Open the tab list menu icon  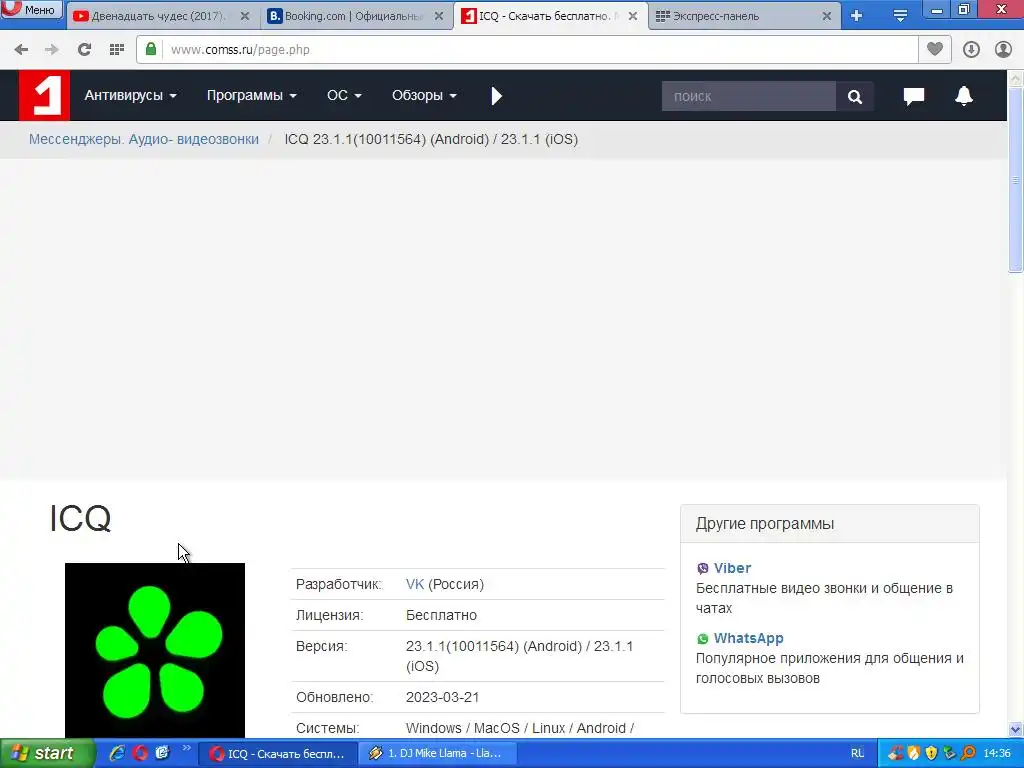[900, 16]
